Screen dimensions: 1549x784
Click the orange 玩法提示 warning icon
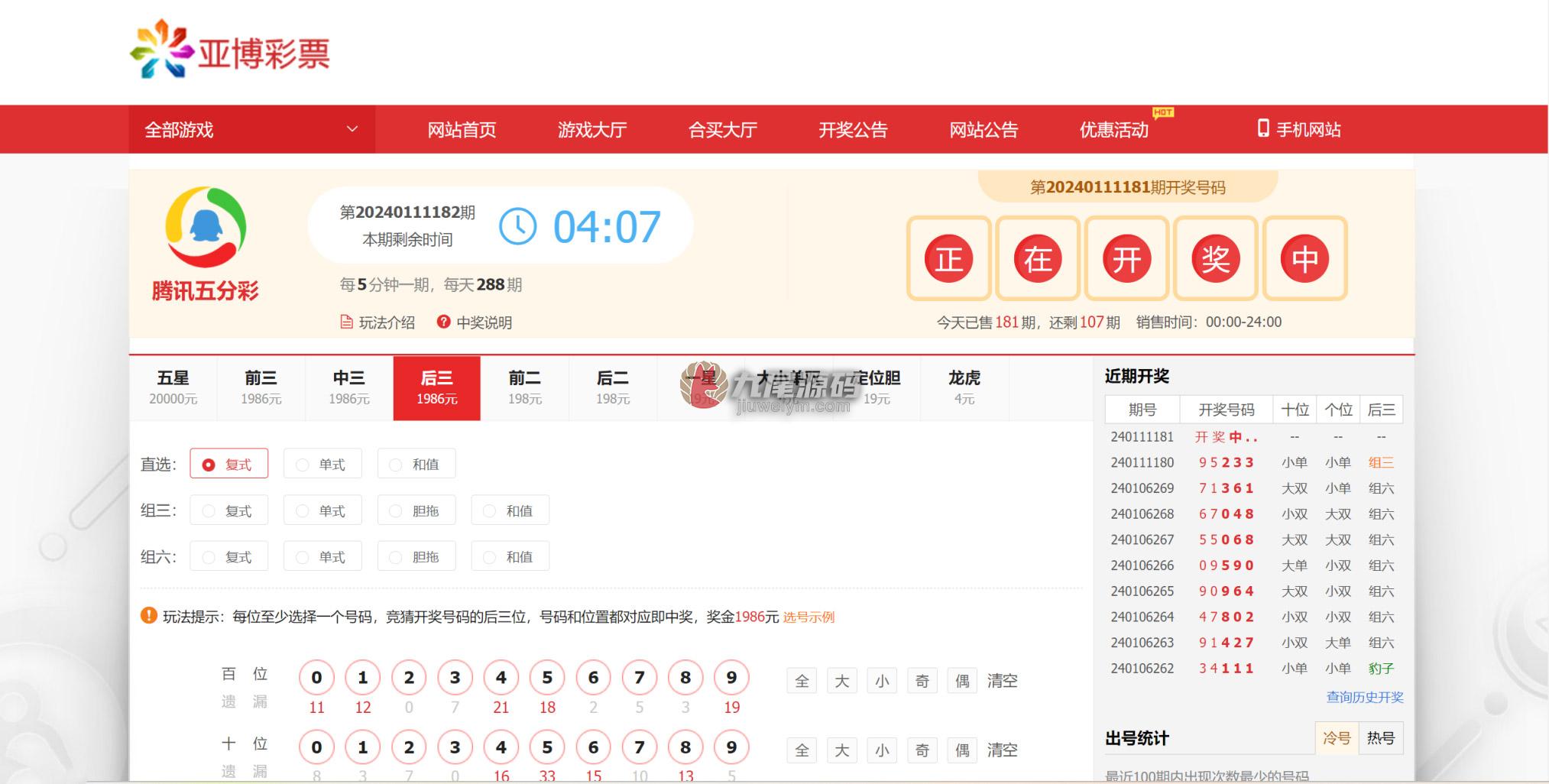click(148, 615)
